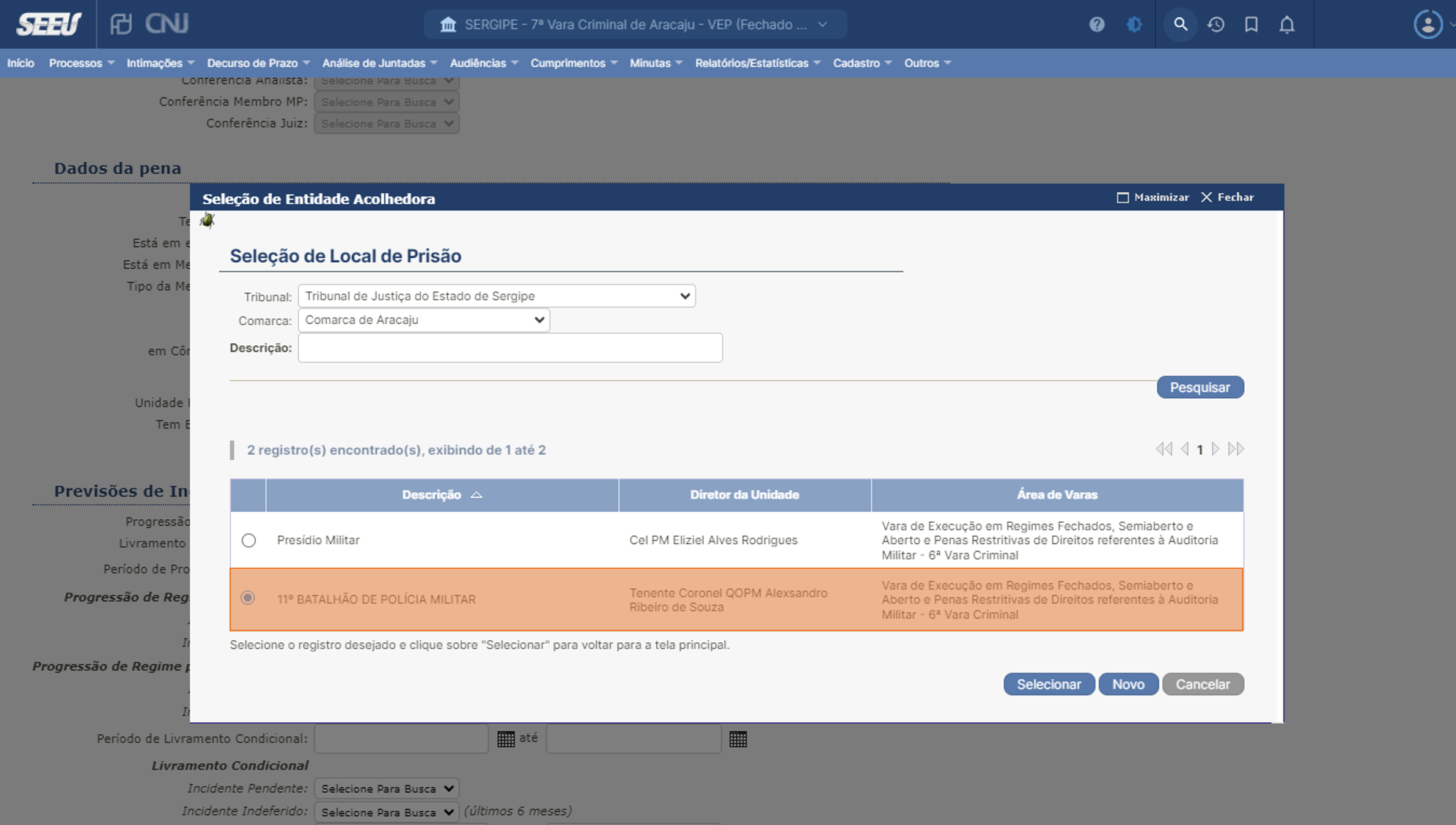
Task: Open the help question mark icon
Action: tap(1097, 24)
